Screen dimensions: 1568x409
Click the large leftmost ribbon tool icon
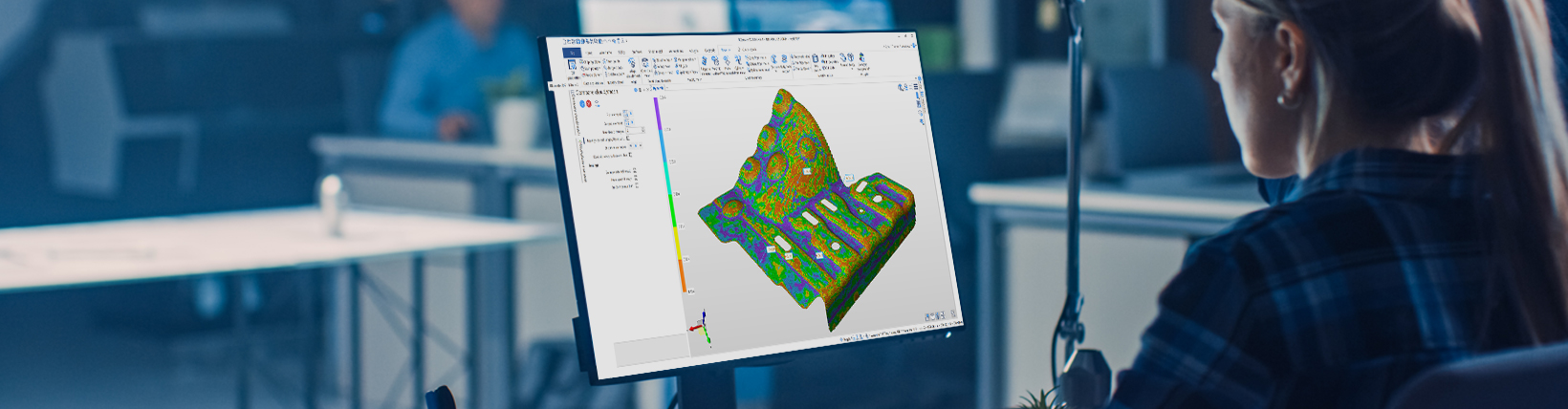click(x=573, y=65)
